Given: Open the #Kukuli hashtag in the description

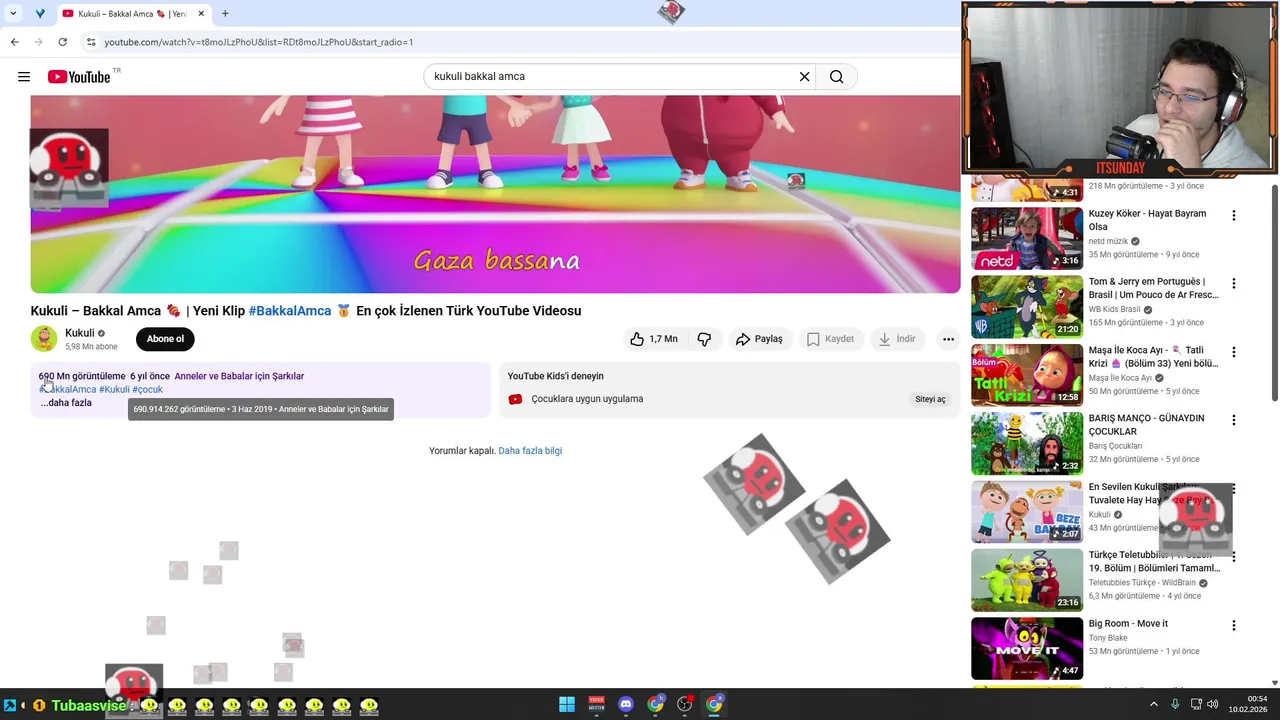Looking at the screenshot, I should (114, 390).
